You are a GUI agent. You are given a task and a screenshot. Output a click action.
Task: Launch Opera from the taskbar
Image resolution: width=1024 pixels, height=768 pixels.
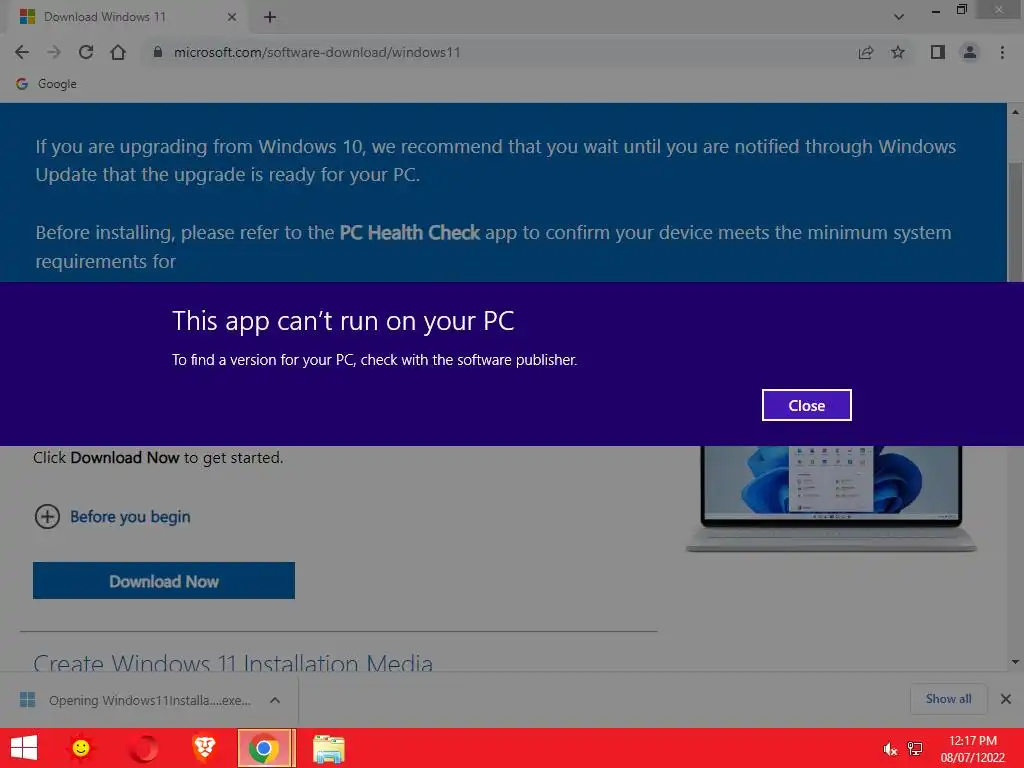pos(144,748)
